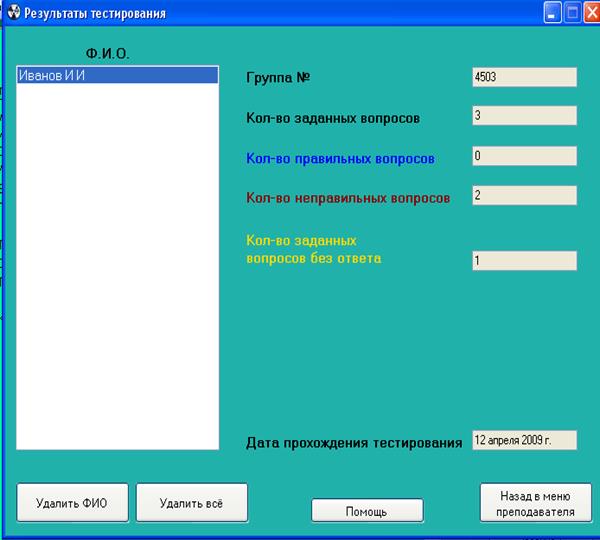
Task: Minimize the Результаты тестирования window
Action: (x=552, y=13)
